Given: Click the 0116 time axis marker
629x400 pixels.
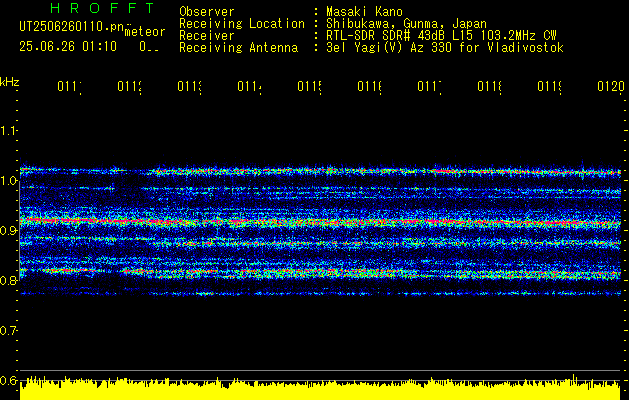Looking at the screenshot, I should pos(369,87).
